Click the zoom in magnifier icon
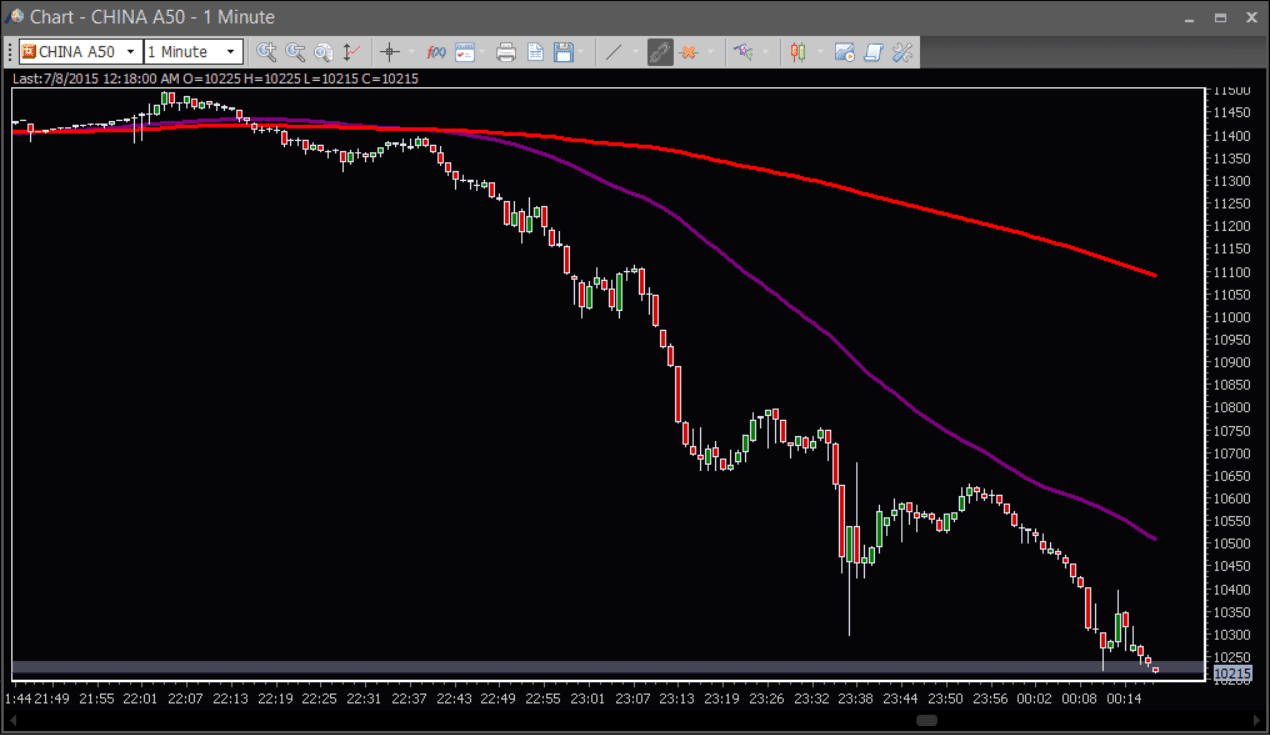The width and height of the screenshot is (1270, 735). tap(266, 52)
